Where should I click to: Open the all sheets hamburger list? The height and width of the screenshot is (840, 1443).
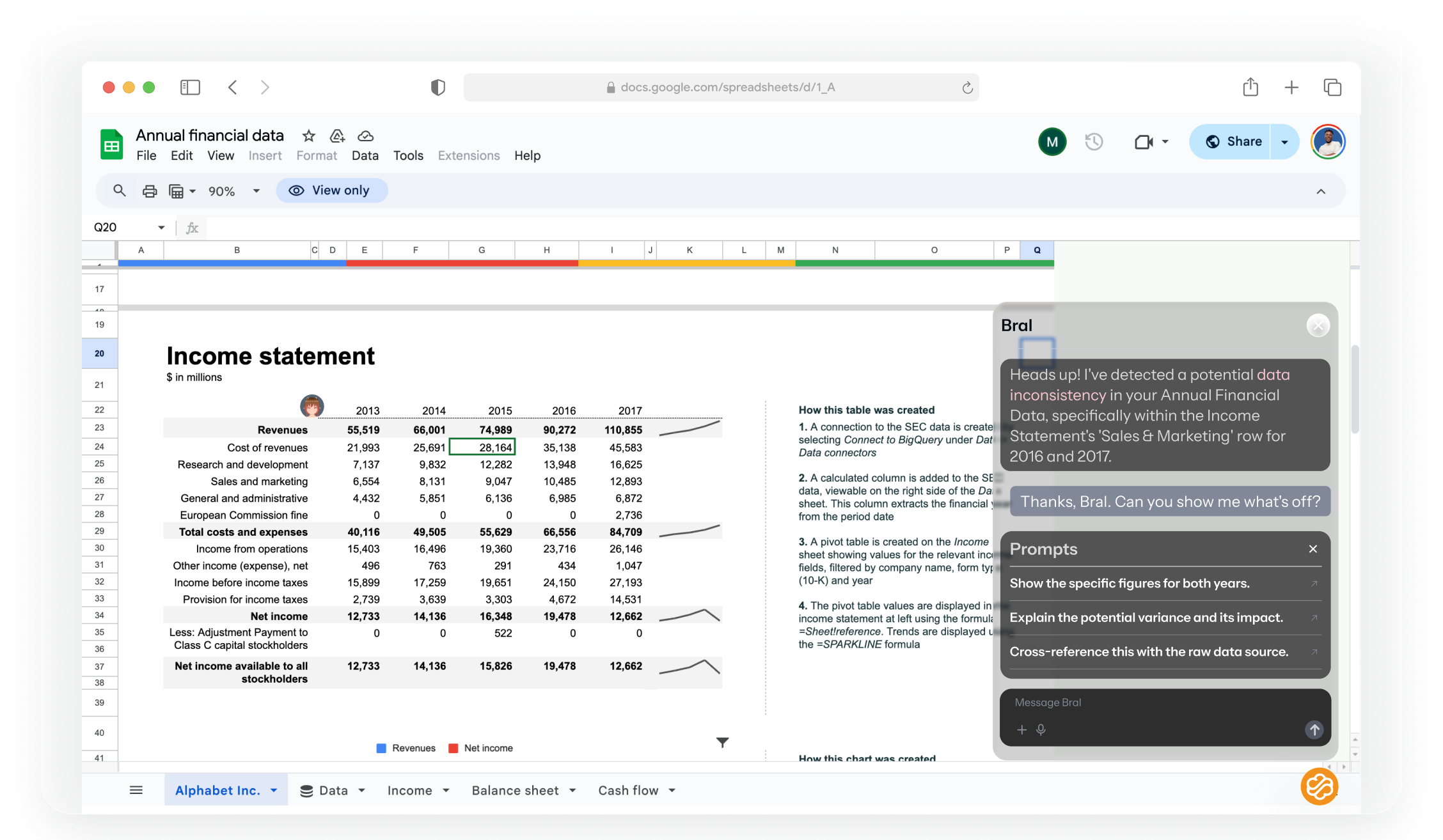click(136, 790)
